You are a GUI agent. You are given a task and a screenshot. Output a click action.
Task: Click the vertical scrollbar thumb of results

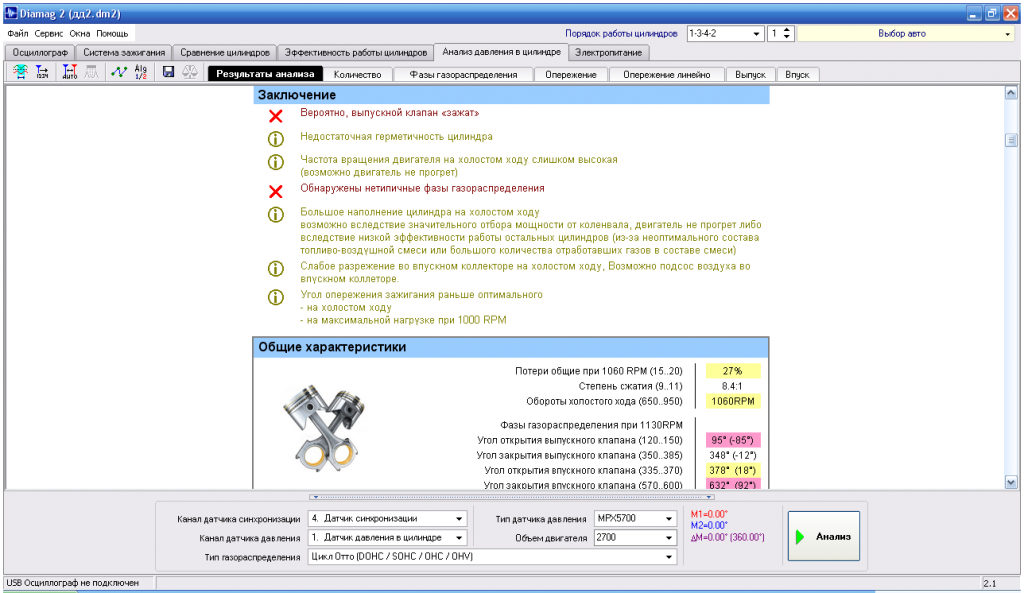1011,140
